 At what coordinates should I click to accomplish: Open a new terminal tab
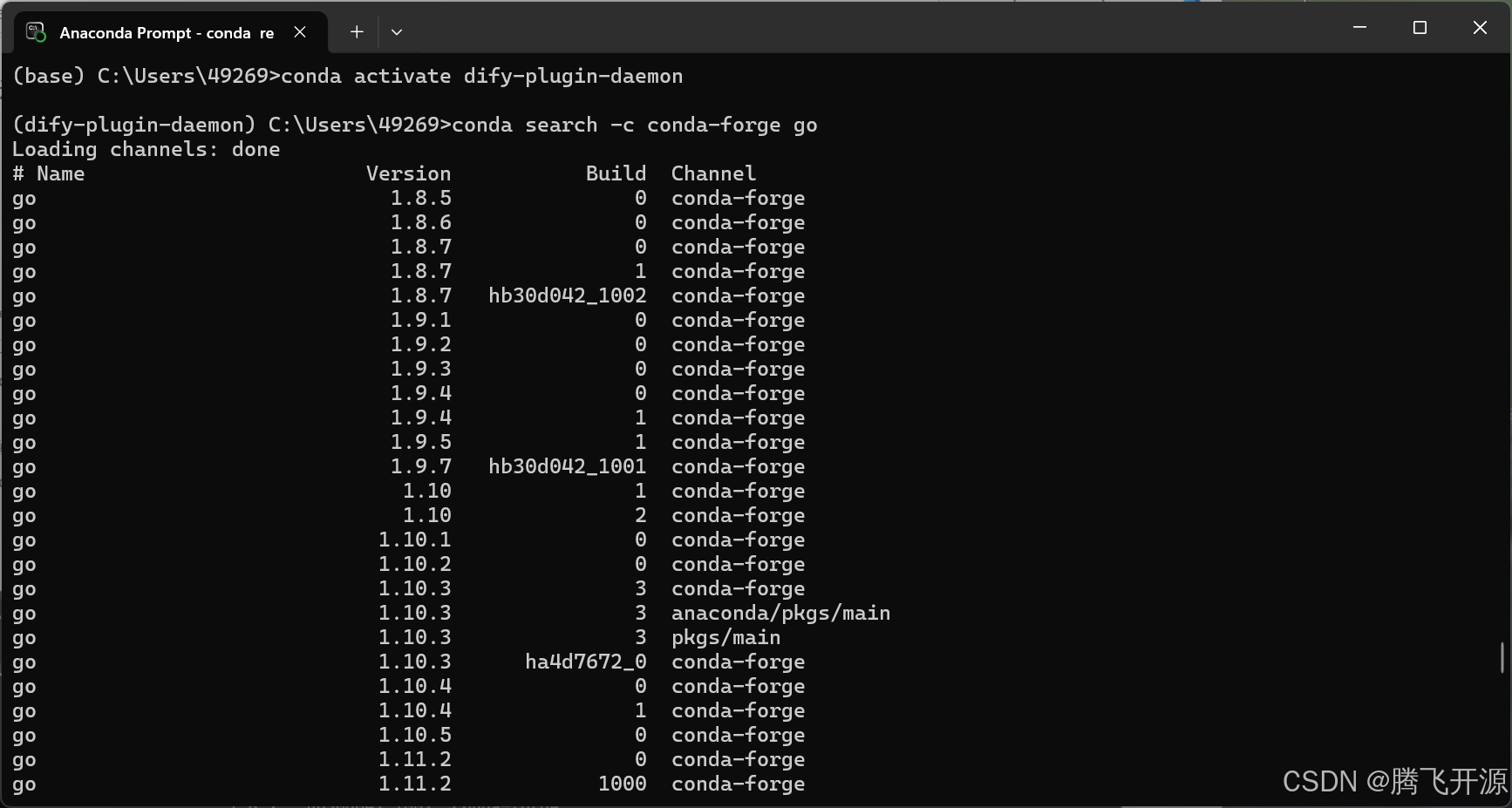356,32
